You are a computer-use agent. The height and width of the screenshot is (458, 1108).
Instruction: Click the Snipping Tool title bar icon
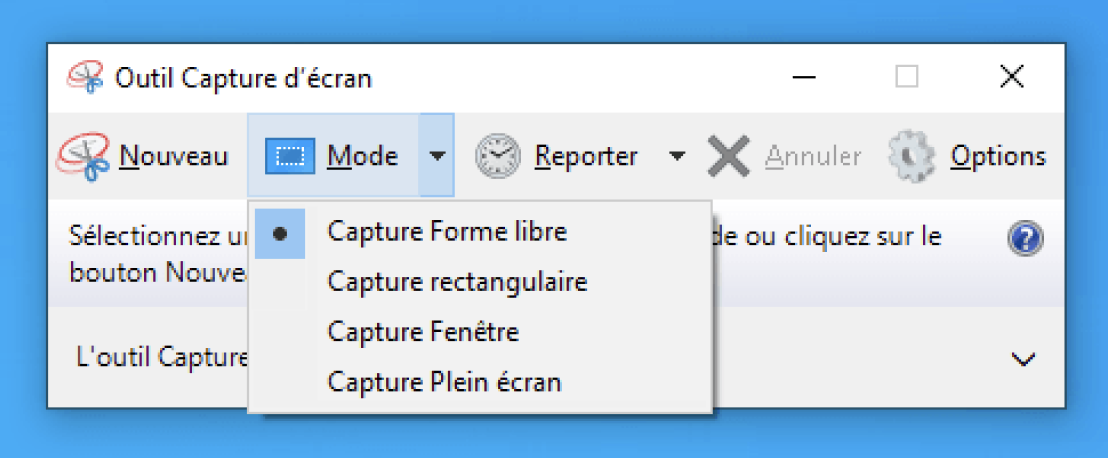tap(85, 77)
